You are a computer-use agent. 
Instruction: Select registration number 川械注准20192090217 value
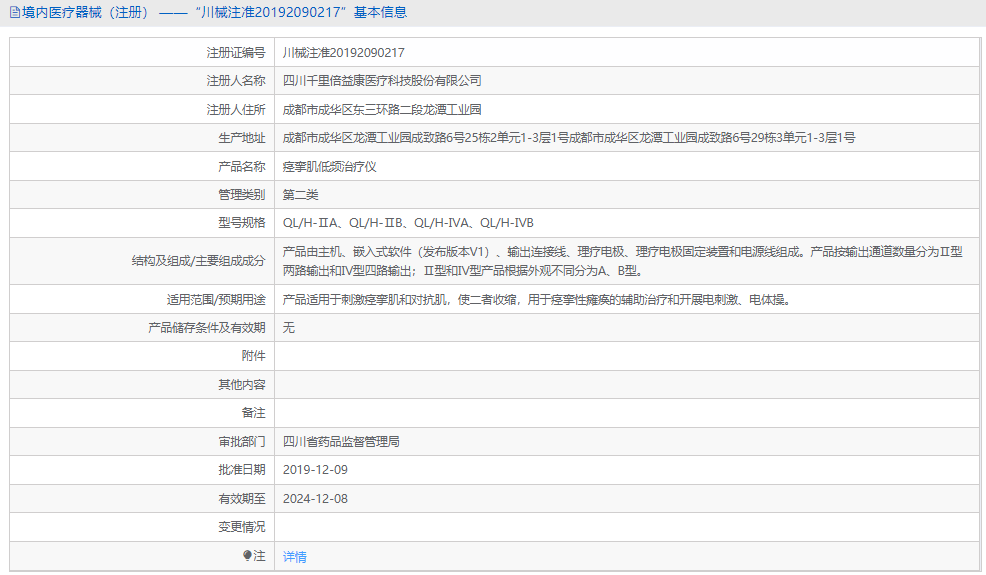[x=343, y=53]
